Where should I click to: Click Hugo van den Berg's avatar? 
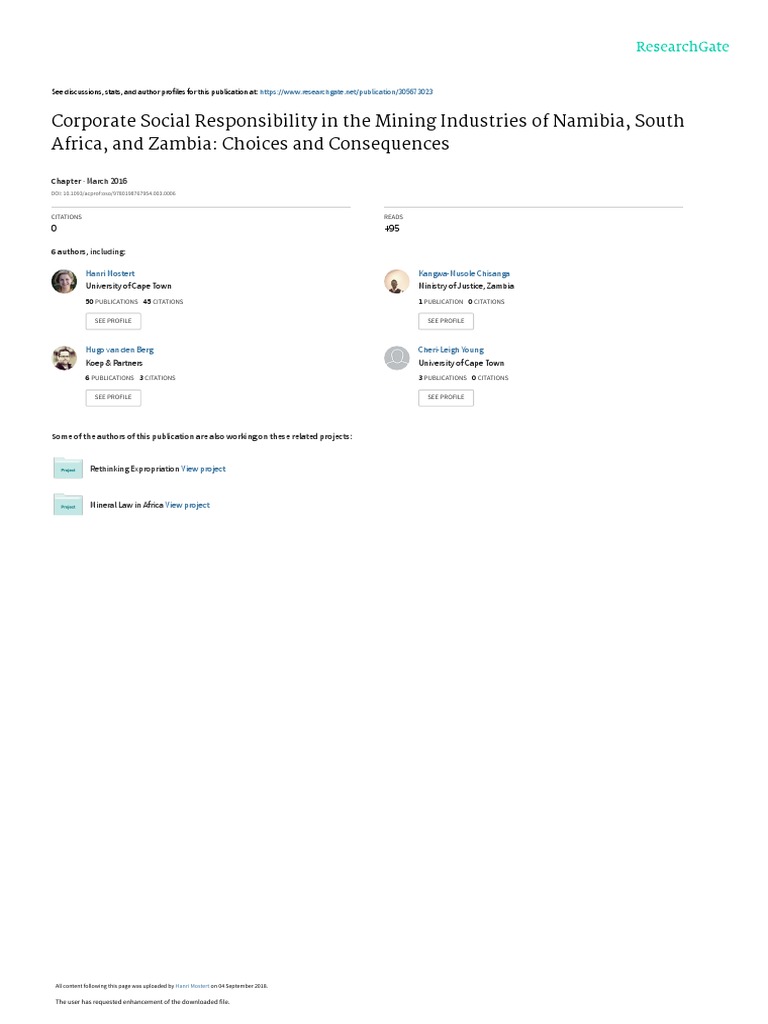click(63, 357)
